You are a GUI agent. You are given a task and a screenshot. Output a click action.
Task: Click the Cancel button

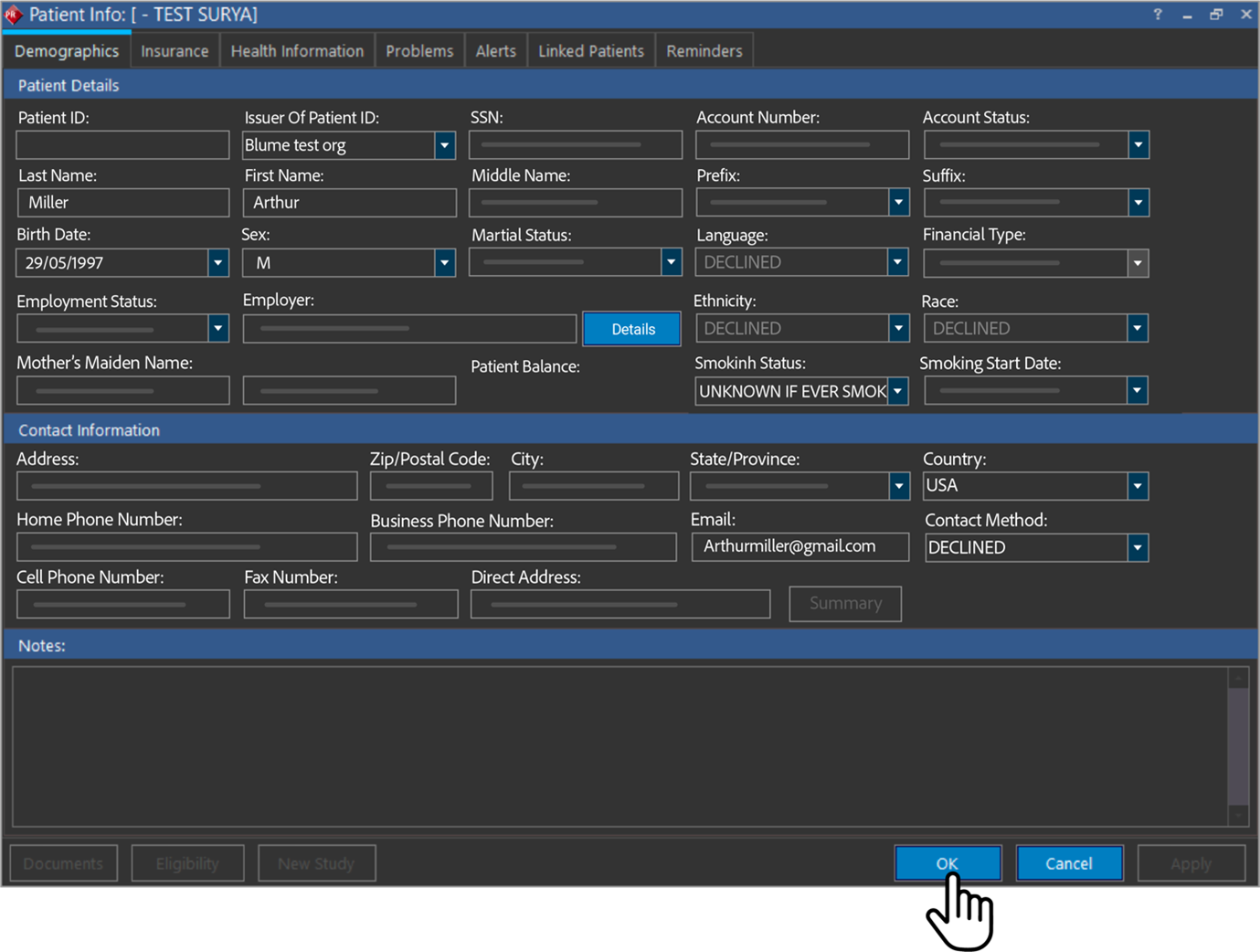1068,863
